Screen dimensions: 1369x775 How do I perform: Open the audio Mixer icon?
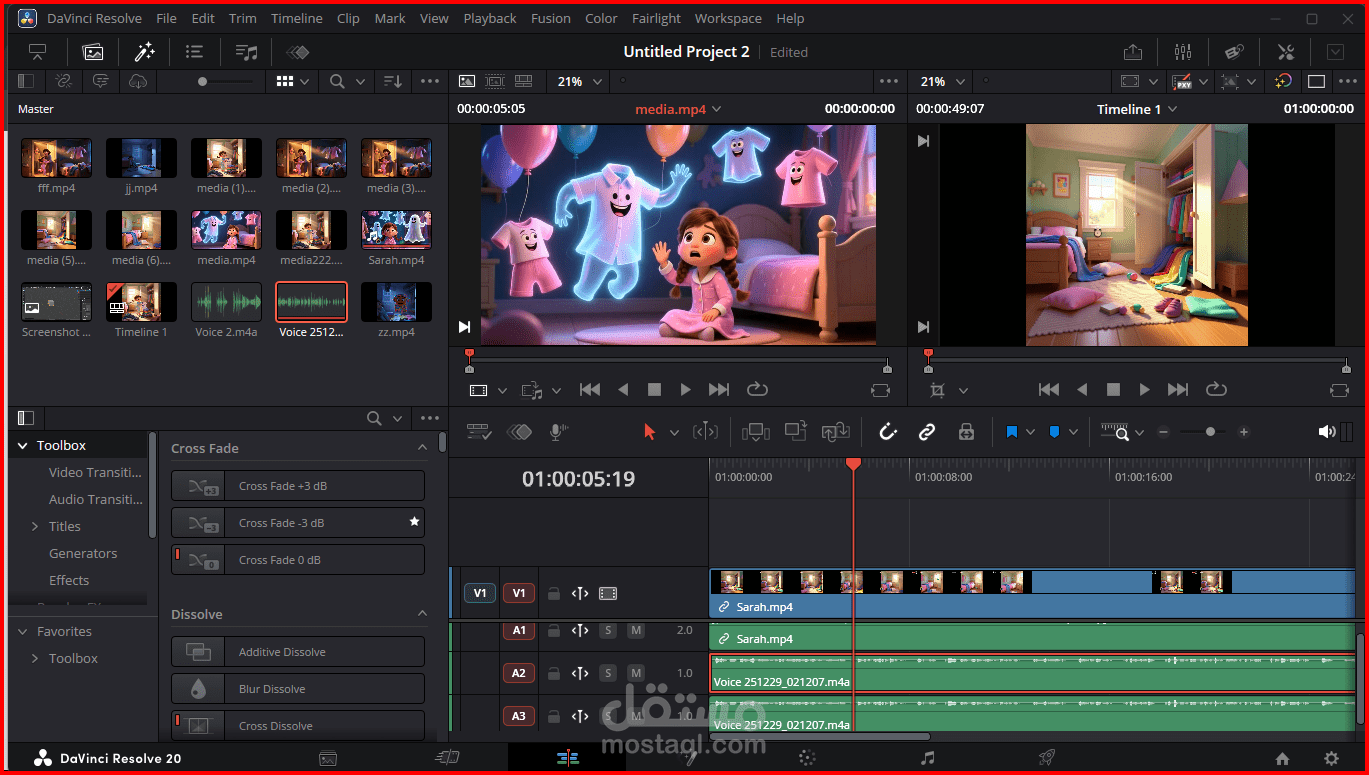point(1183,52)
